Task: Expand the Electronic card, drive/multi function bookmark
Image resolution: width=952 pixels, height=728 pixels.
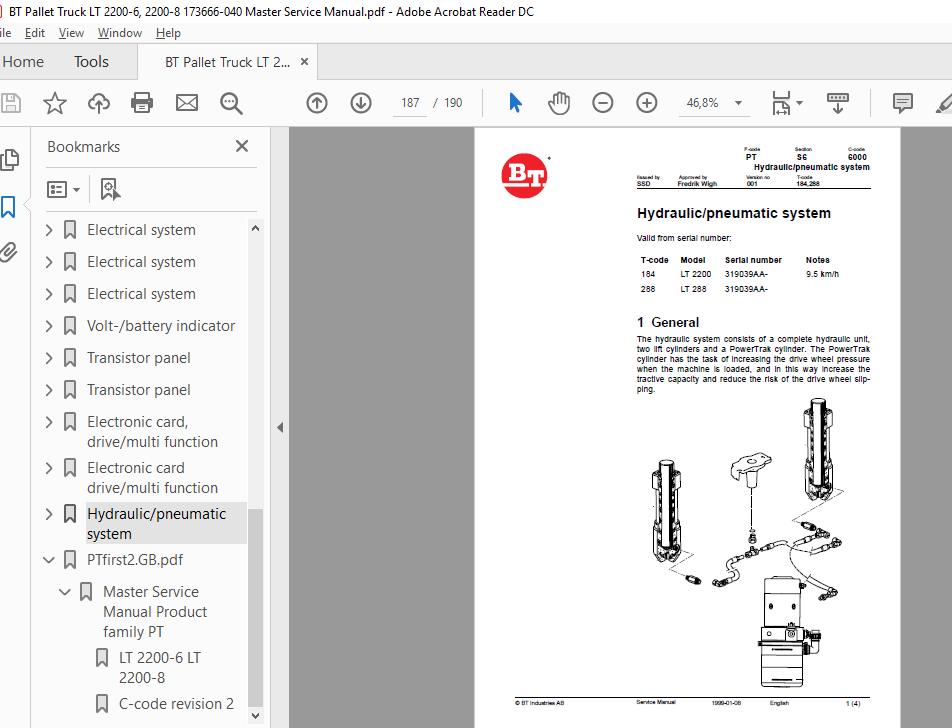Action: (x=49, y=422)
